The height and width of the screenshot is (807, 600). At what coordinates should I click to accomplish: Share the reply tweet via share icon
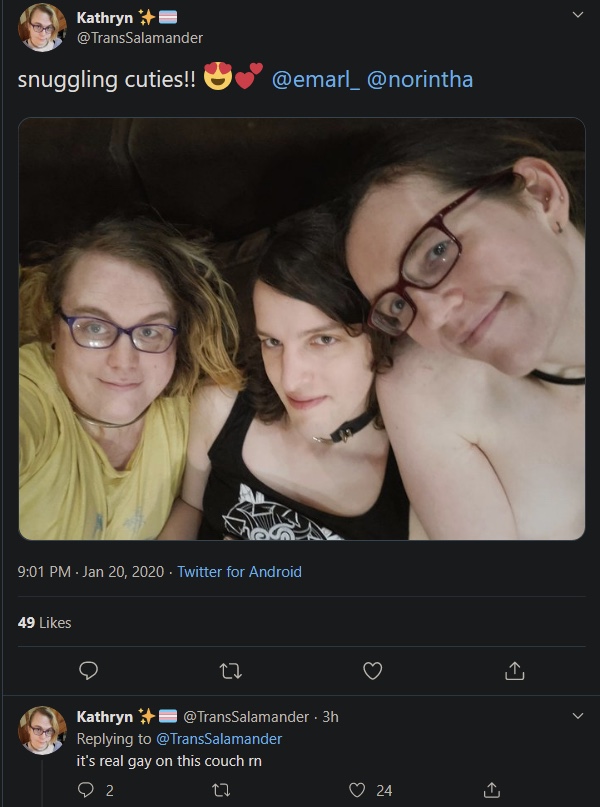[x=492, y=790]
